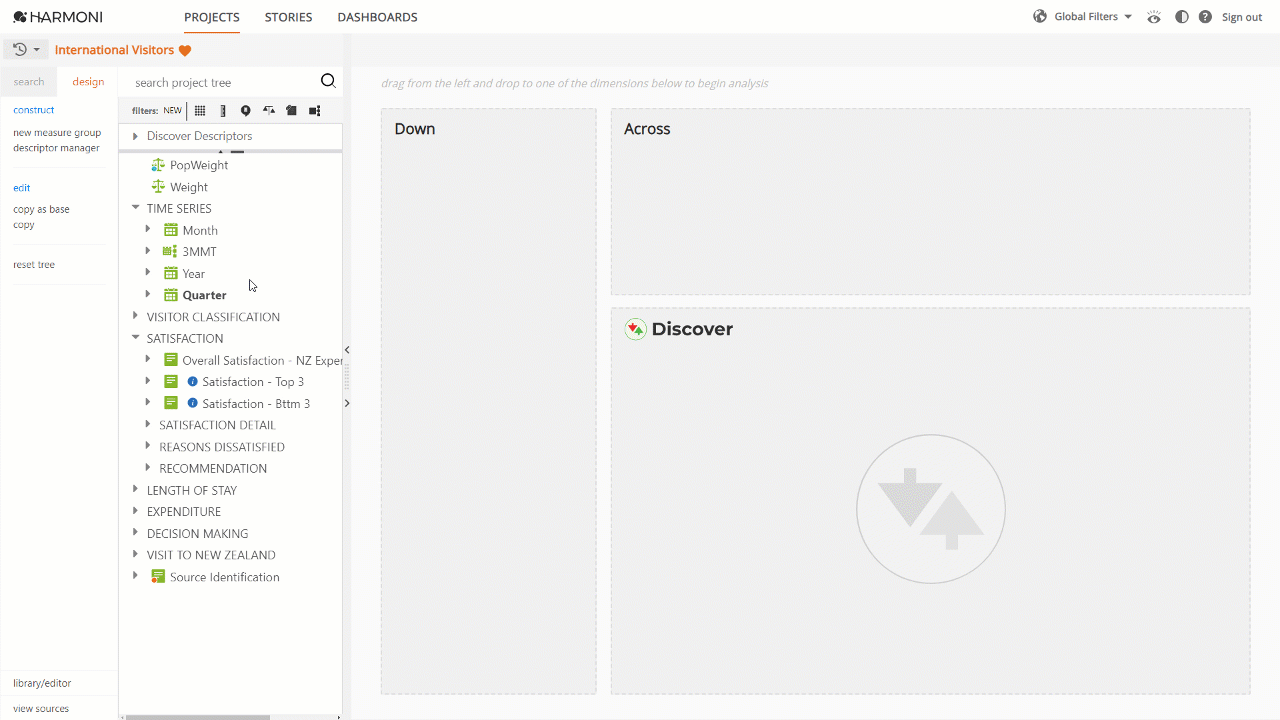
Task: Click reset tree link
Action: tap(34, 265)
